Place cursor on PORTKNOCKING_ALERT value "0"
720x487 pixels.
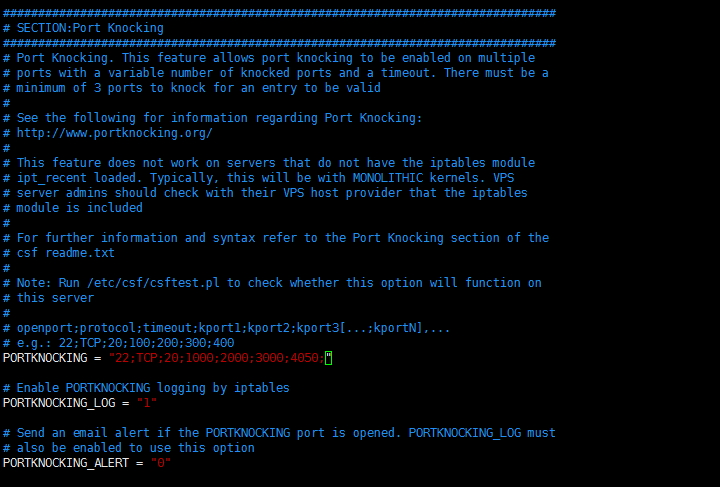pos(161,463)
